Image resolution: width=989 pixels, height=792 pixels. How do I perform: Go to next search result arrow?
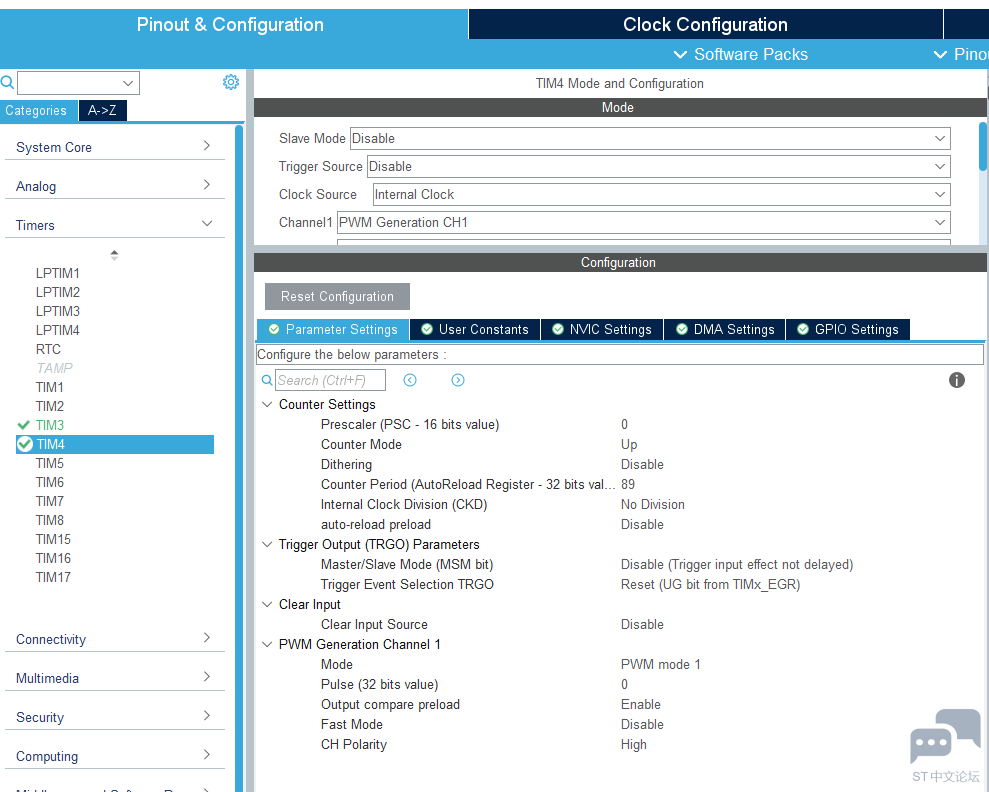(458, 380)
